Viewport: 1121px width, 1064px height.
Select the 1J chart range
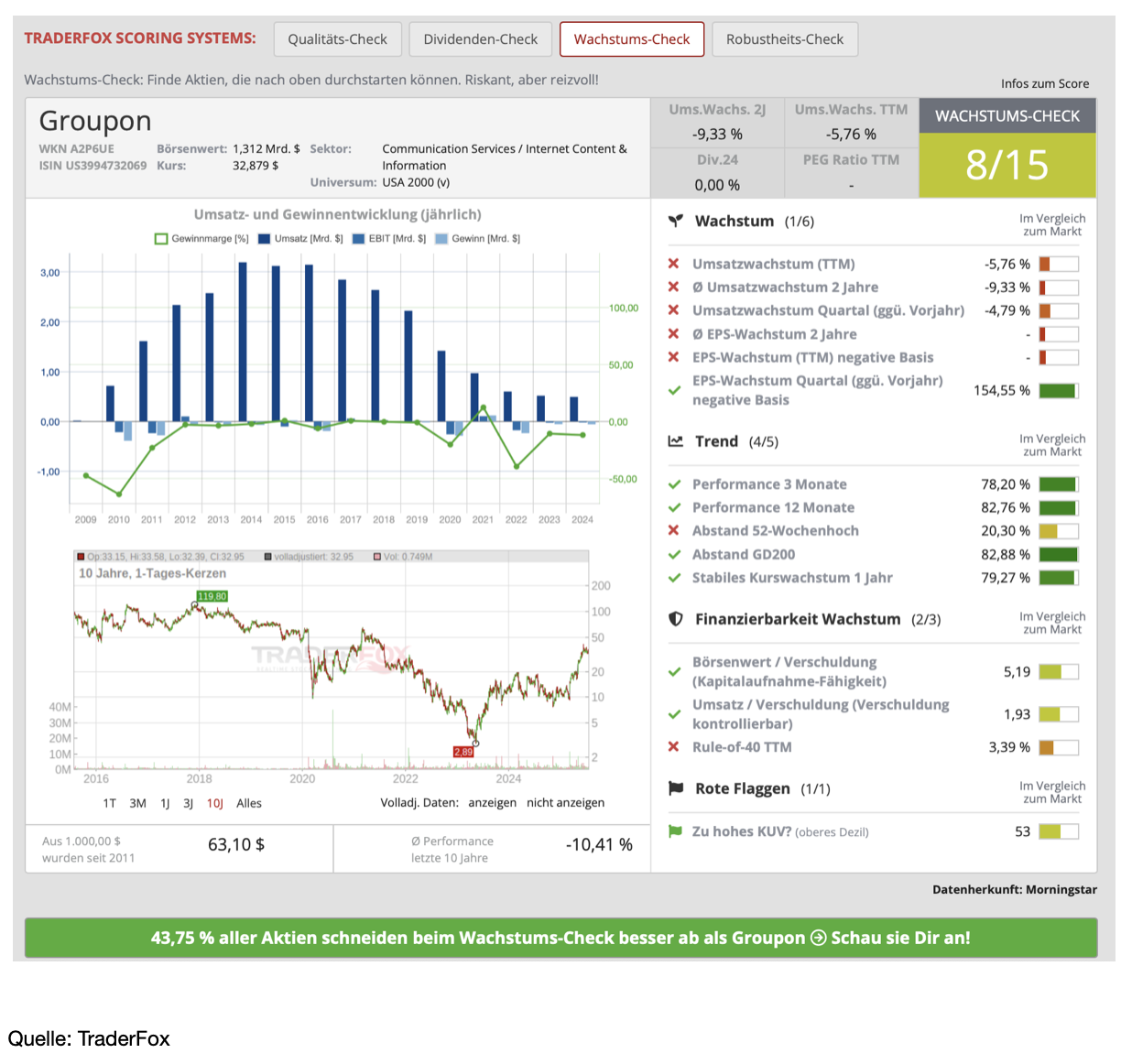click(165, 803)
